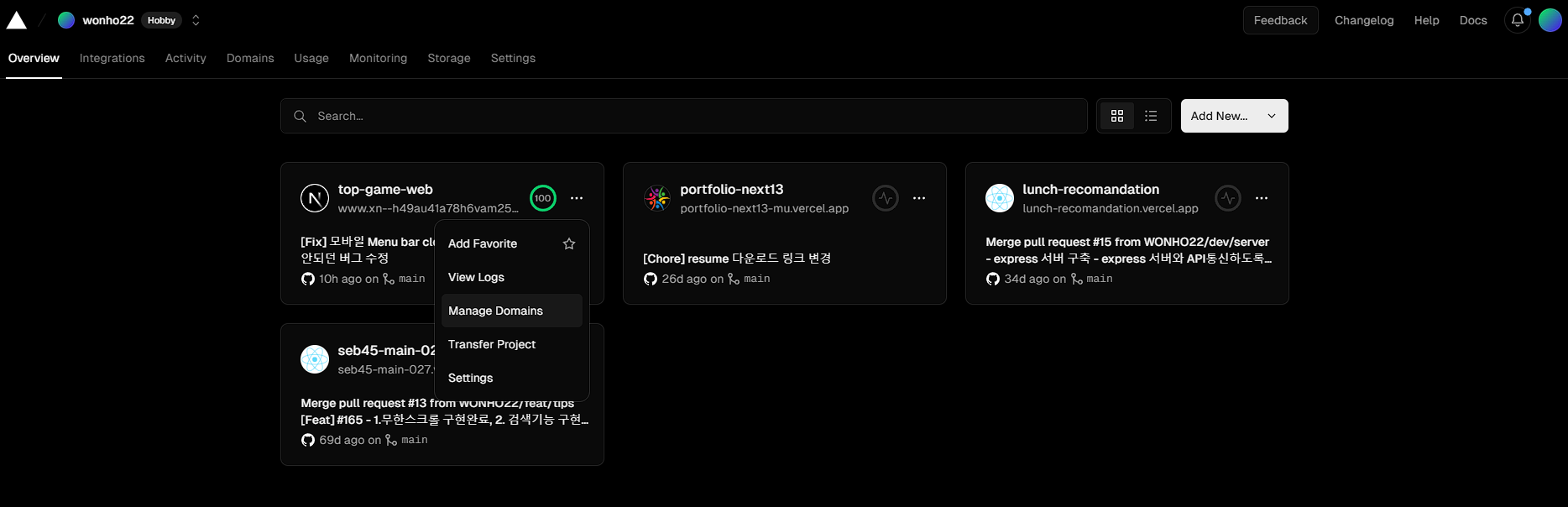Open portfolio-next13-mu.vercel.app domain link
Image resolution: width=1568 pixels, height=507 pixels.
[765, 208]
